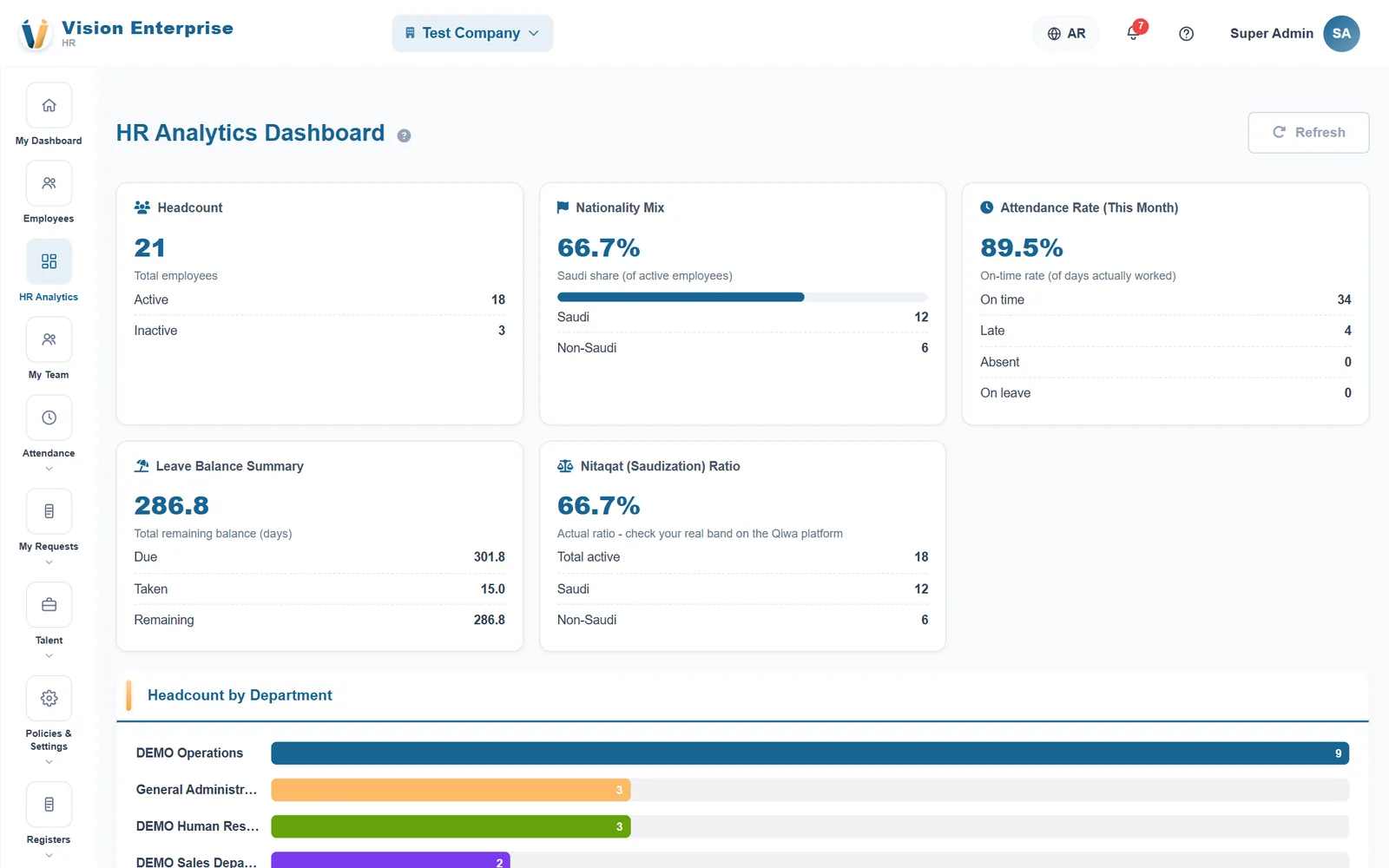Click the Refresh button
The width and height of the screenshot is (1389, 868).
pyautogui.click(x=1308, y=133)
